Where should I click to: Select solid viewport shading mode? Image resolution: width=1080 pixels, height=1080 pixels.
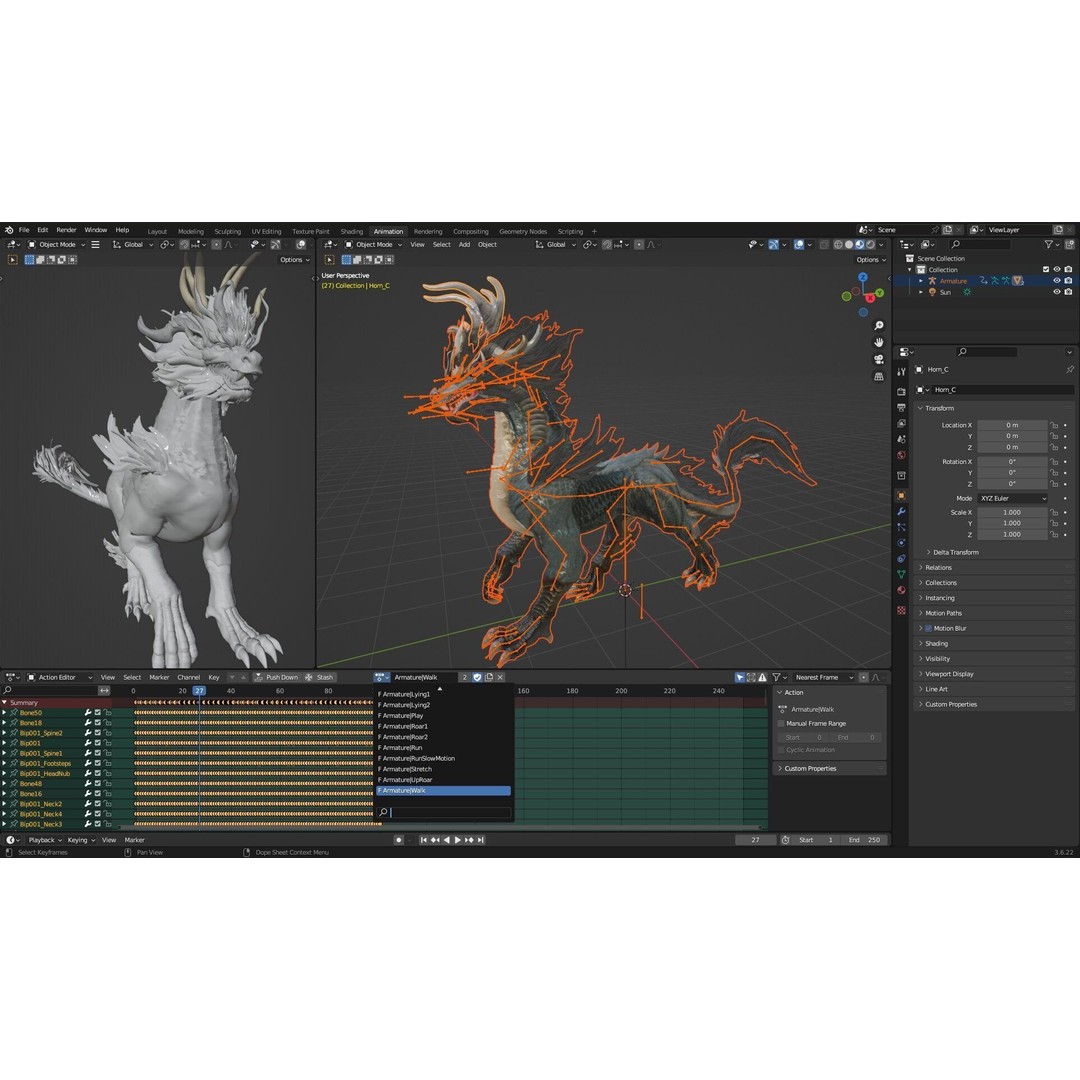(x=849, y=245)
